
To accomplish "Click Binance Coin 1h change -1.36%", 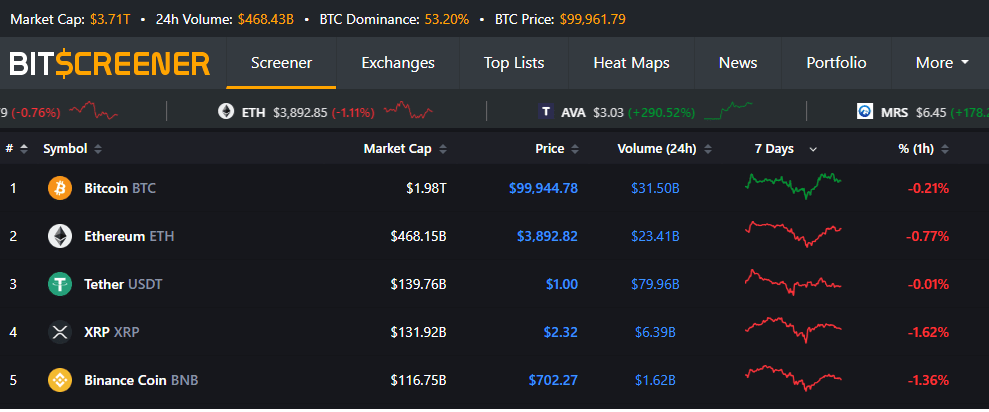I will pyautogui.click(x=928, y=380).
